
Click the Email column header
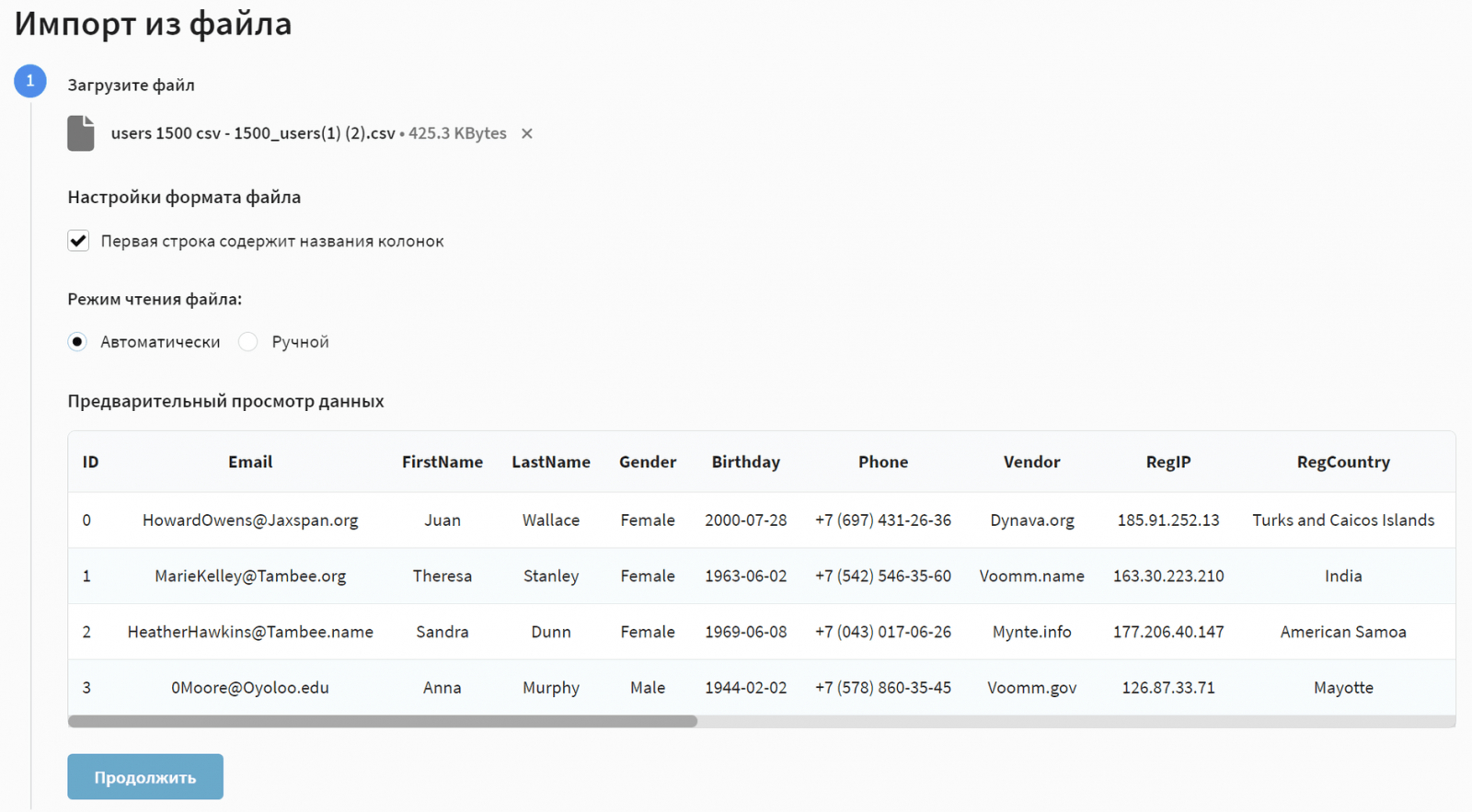250,462
